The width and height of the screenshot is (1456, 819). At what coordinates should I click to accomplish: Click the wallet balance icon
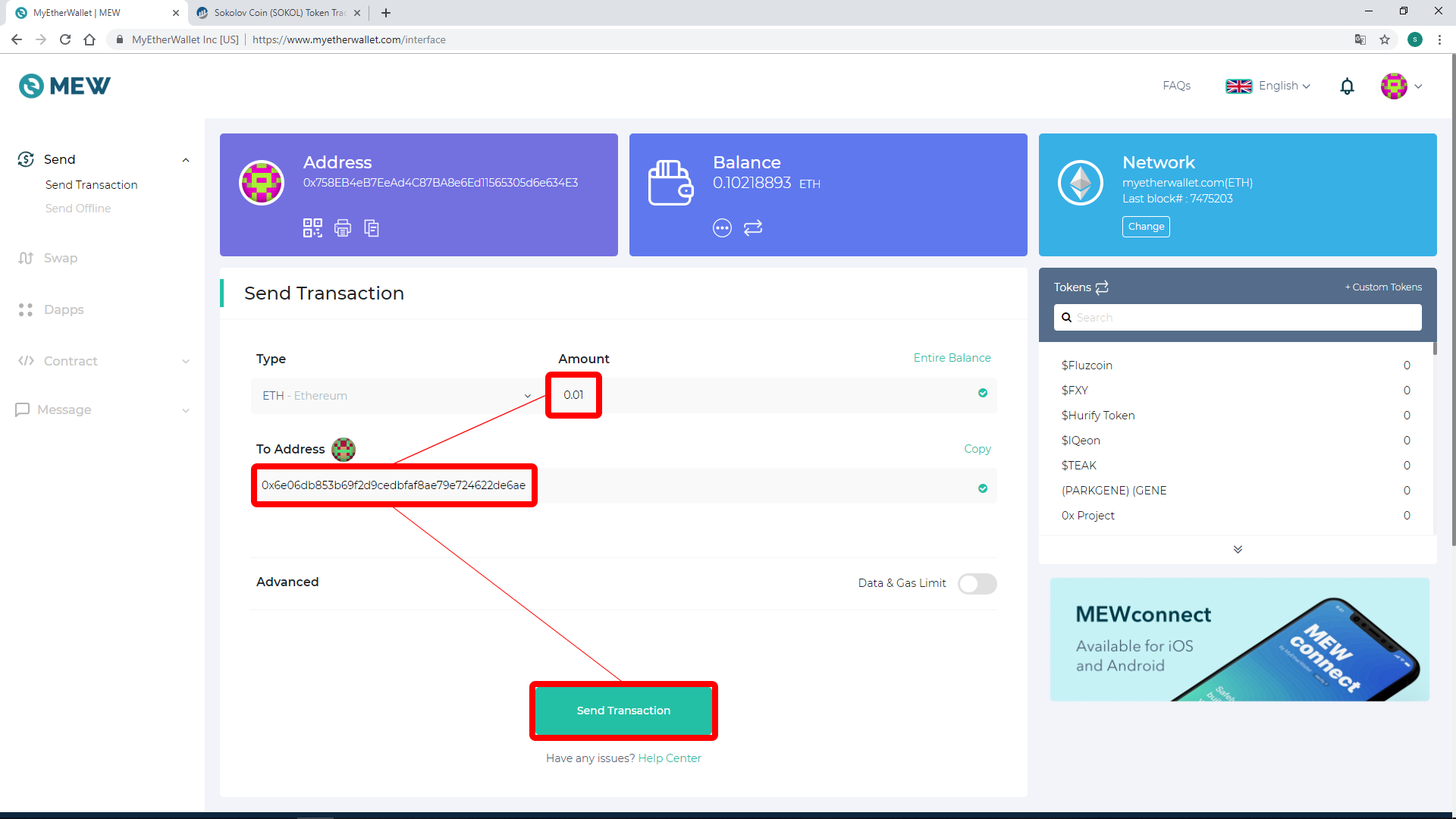click(x=671, y=183)
